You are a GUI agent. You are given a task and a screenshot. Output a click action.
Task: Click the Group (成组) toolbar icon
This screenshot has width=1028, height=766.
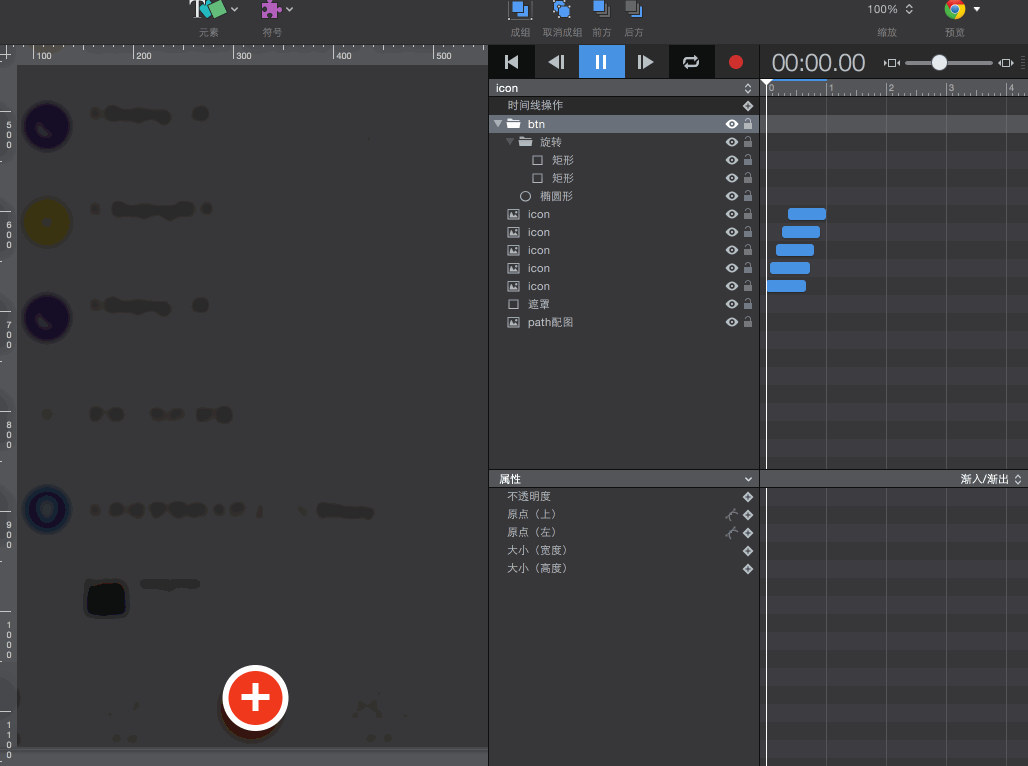(x=520, y=11)
